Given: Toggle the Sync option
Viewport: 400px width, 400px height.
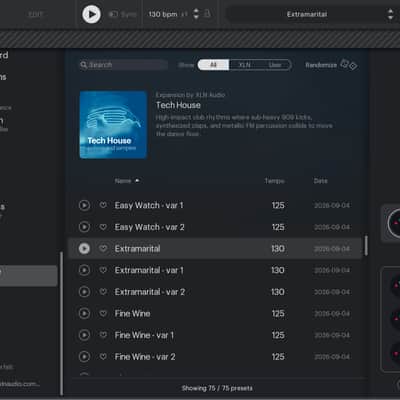Looking at the screenshot, I should pos(123,14).
